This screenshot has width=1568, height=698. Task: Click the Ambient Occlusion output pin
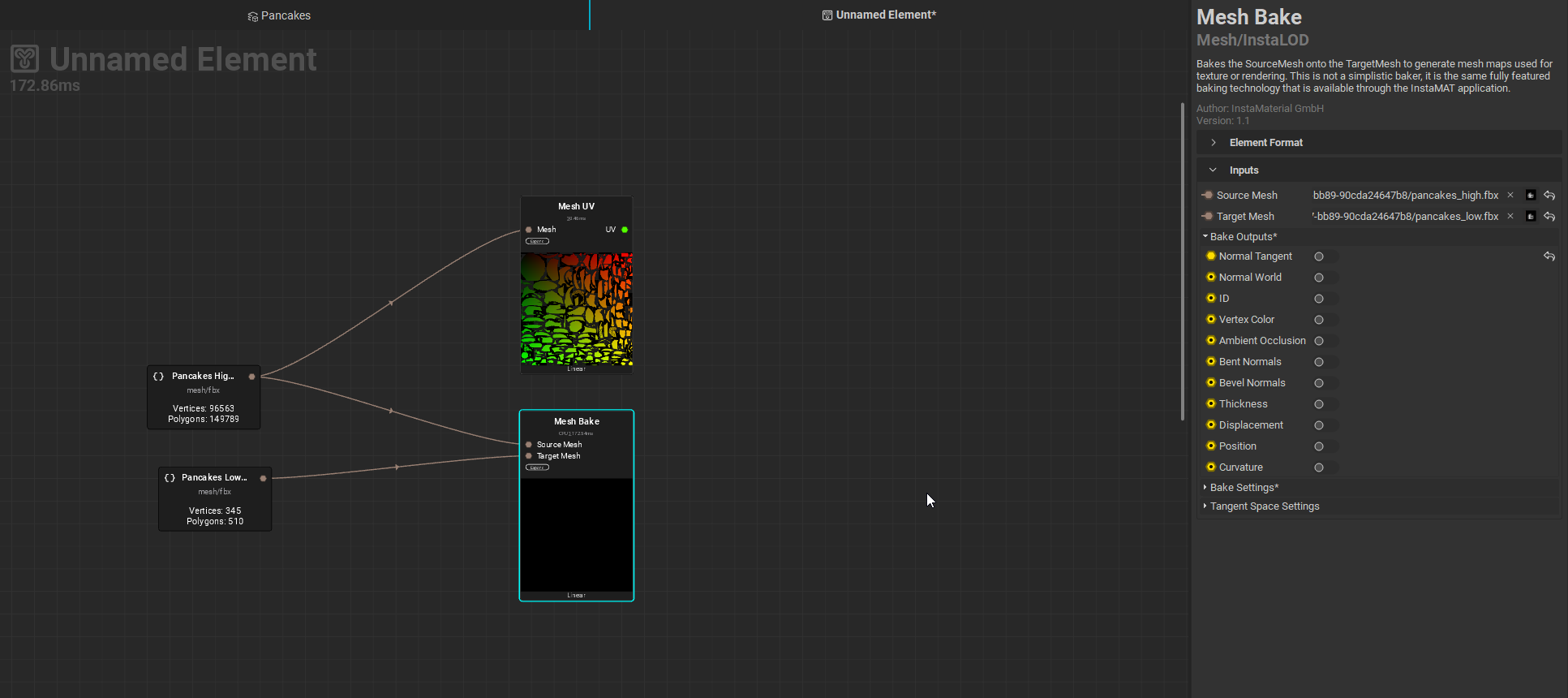[1211, 341]
